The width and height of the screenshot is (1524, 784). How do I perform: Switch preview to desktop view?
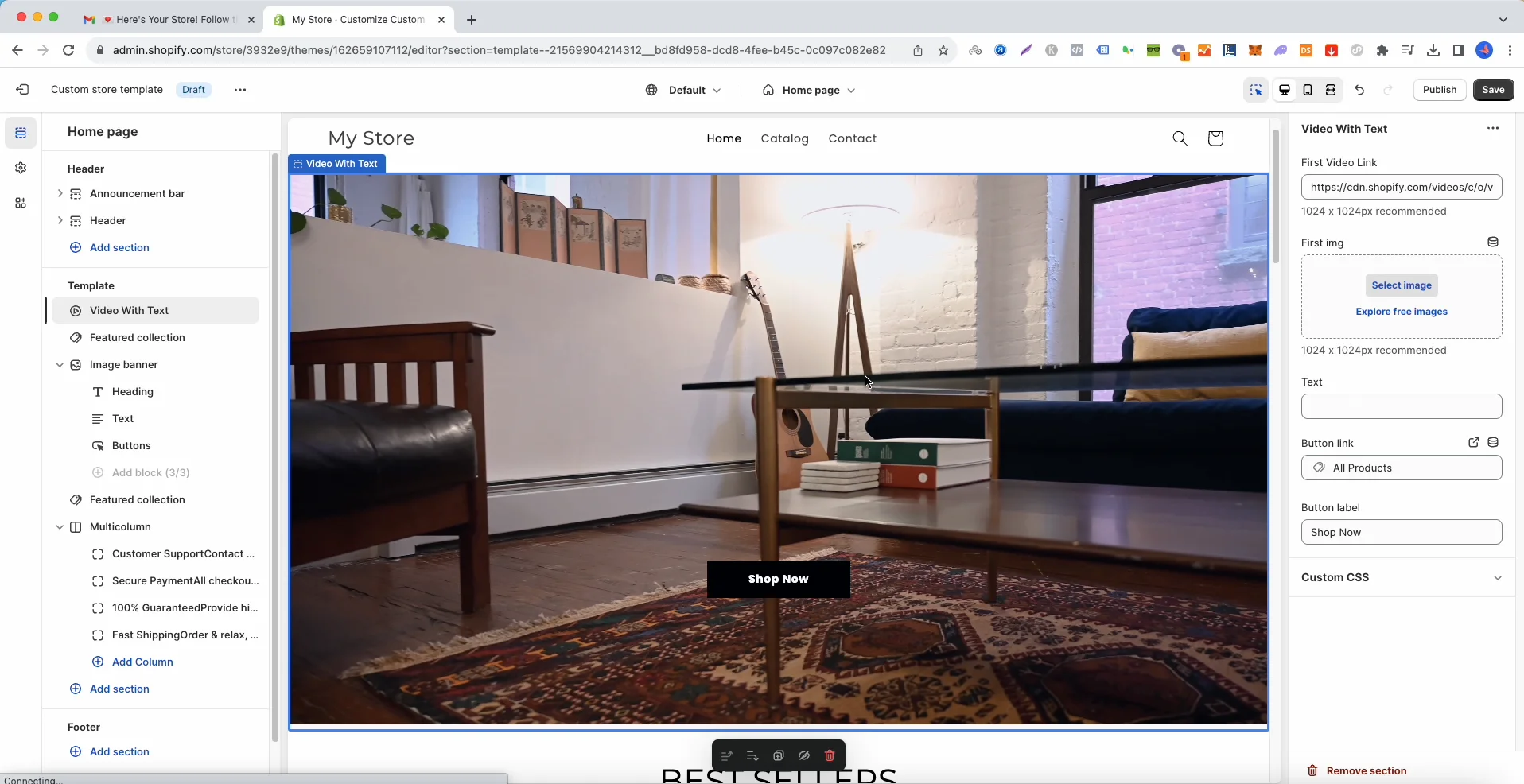coord(1285,90)
